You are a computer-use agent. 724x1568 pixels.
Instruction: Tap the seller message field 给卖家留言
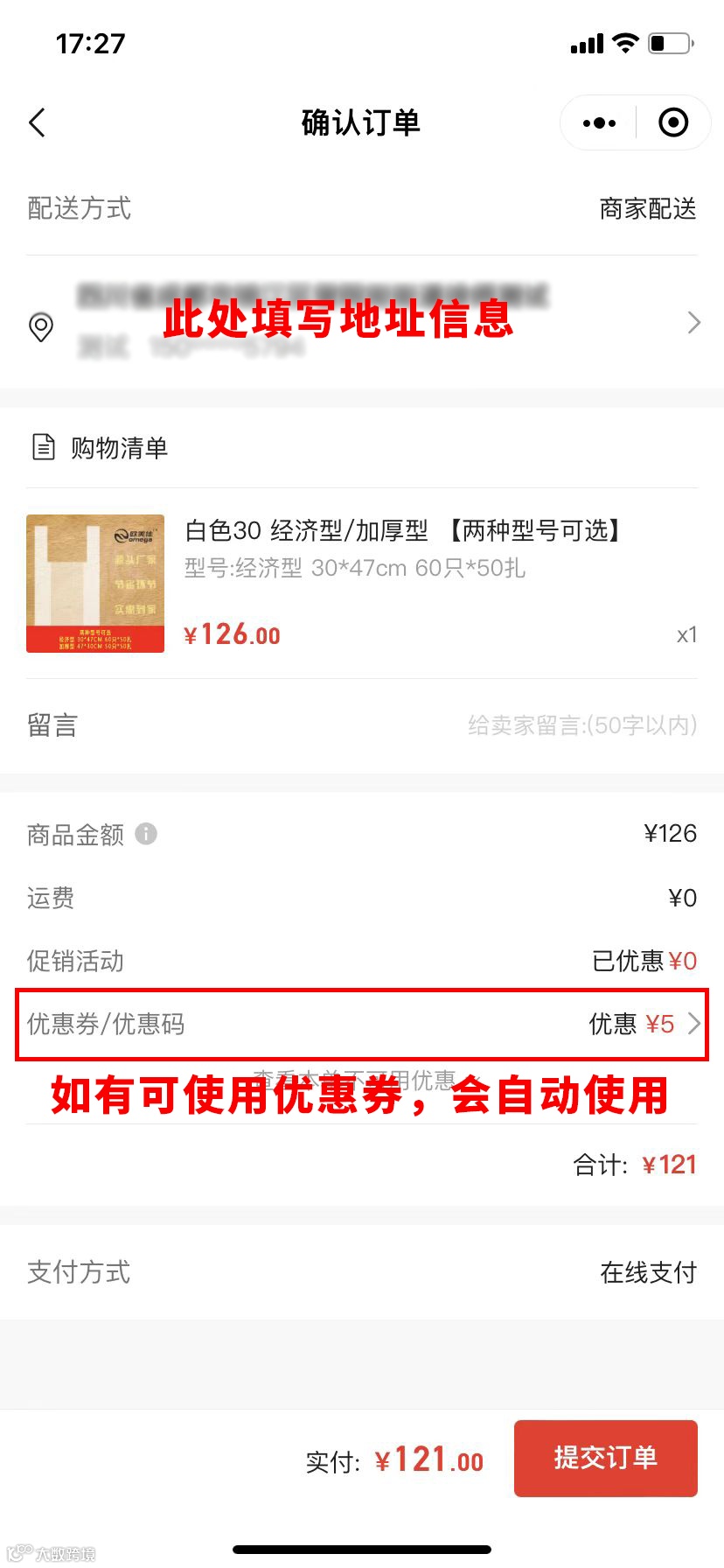click(x=582, y=725)
